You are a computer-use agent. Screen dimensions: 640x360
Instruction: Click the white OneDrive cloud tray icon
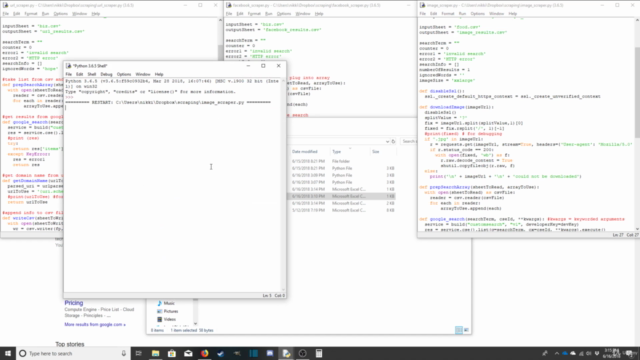[x=573, y=353]
